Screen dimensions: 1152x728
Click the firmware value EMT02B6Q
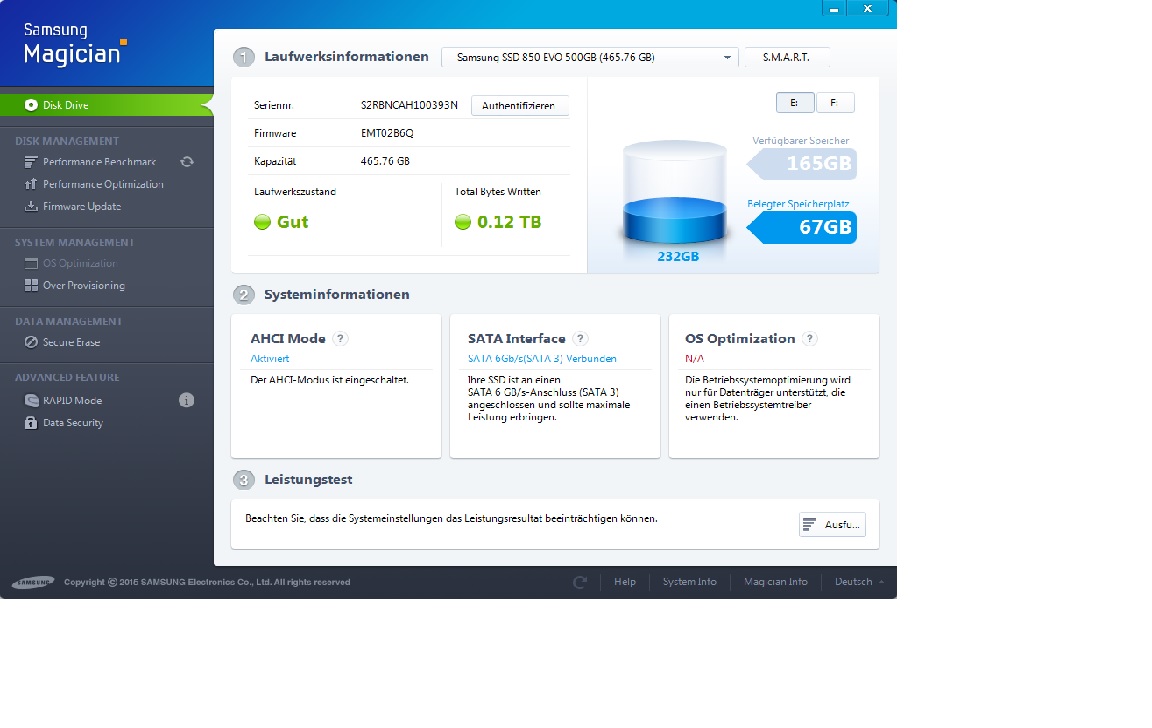coord(387,133)
